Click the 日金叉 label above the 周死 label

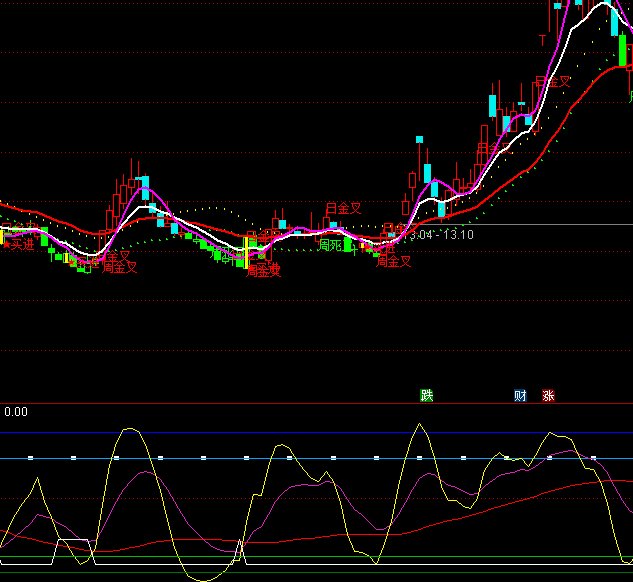[x=343, y=208]
